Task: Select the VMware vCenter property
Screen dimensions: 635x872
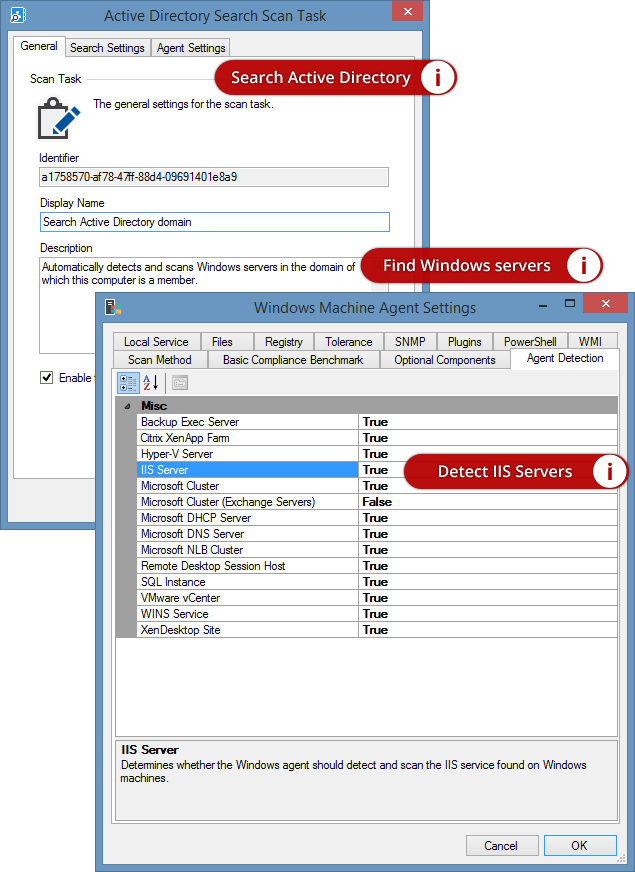Action: (x=247, y=598)
